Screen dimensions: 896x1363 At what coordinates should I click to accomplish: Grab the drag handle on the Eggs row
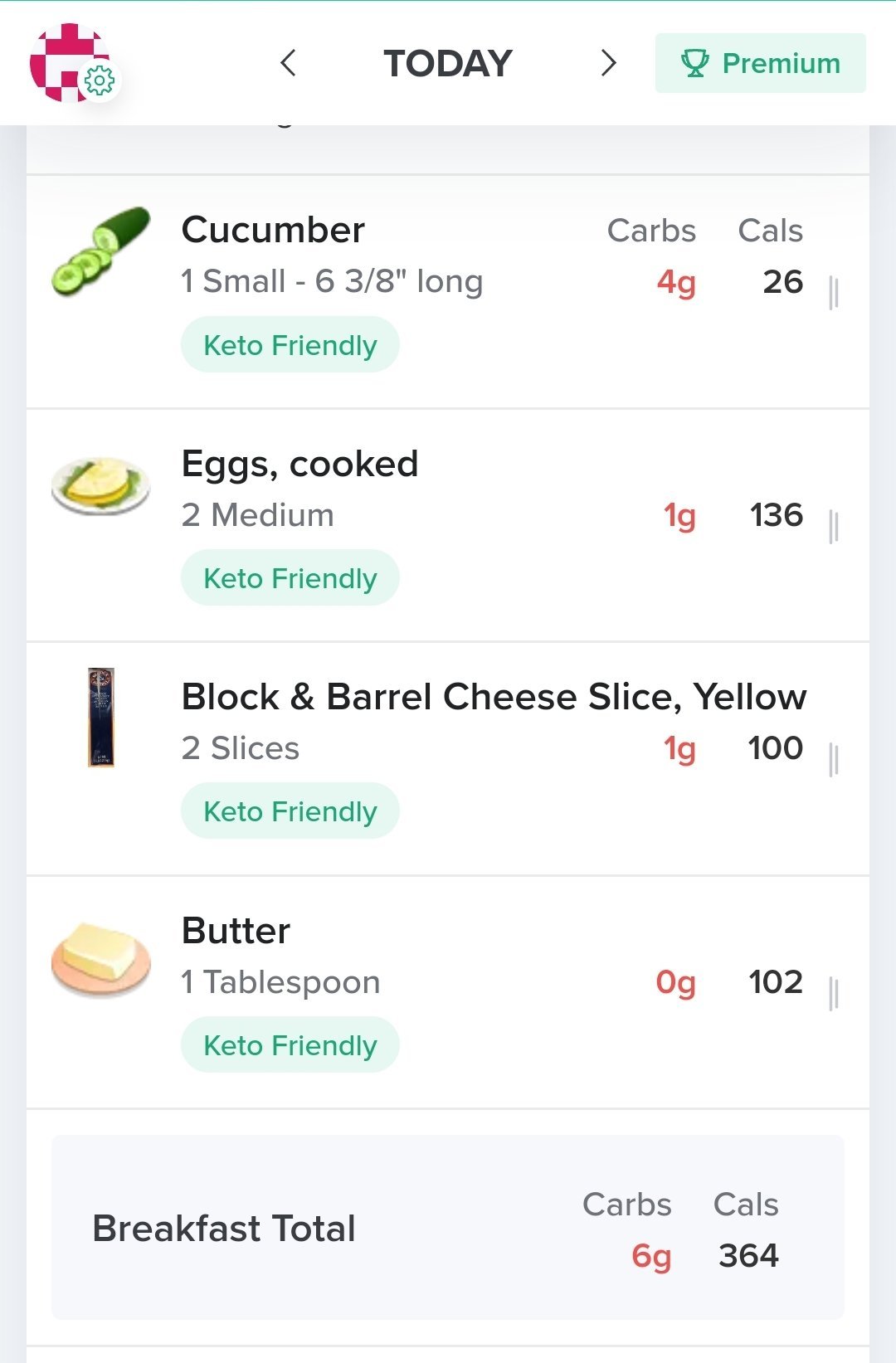(834, 527)
